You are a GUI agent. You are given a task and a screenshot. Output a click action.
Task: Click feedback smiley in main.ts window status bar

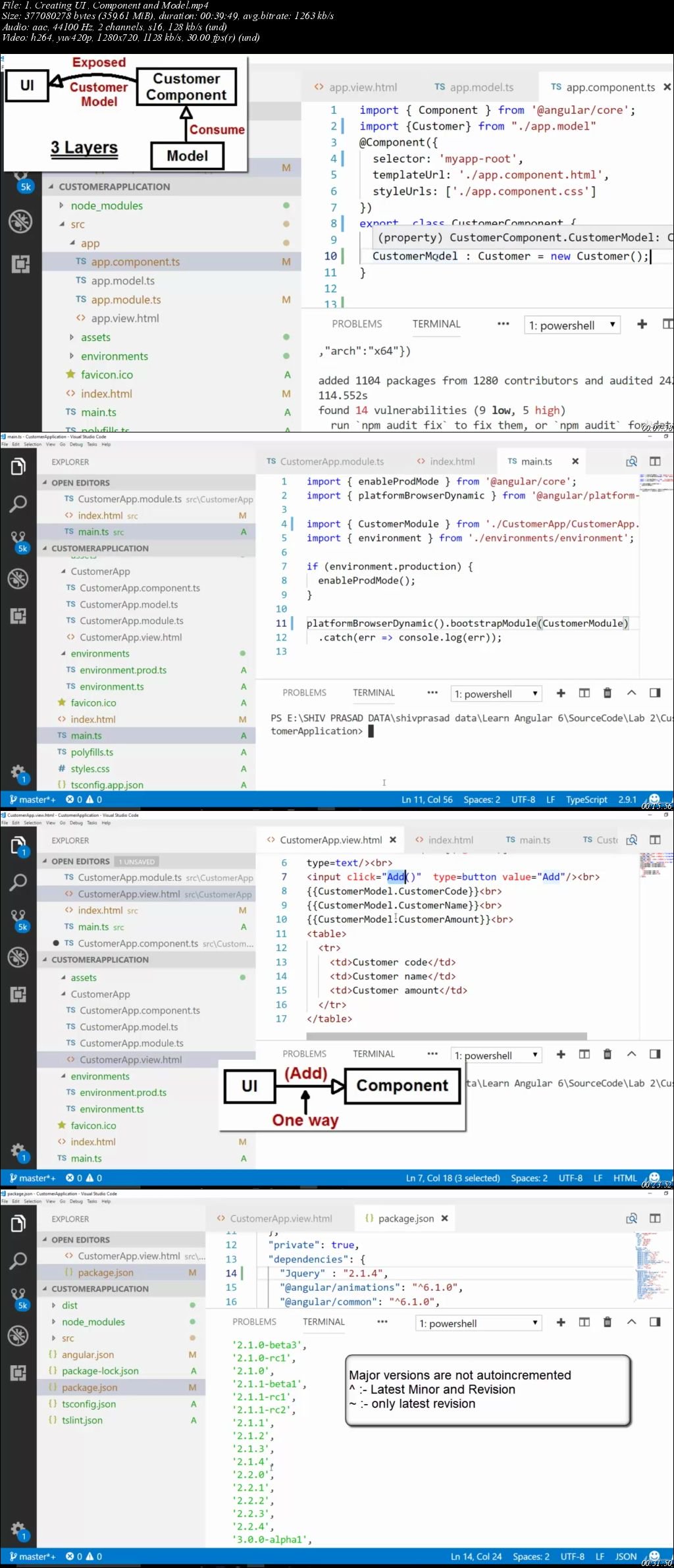(654, 799)
